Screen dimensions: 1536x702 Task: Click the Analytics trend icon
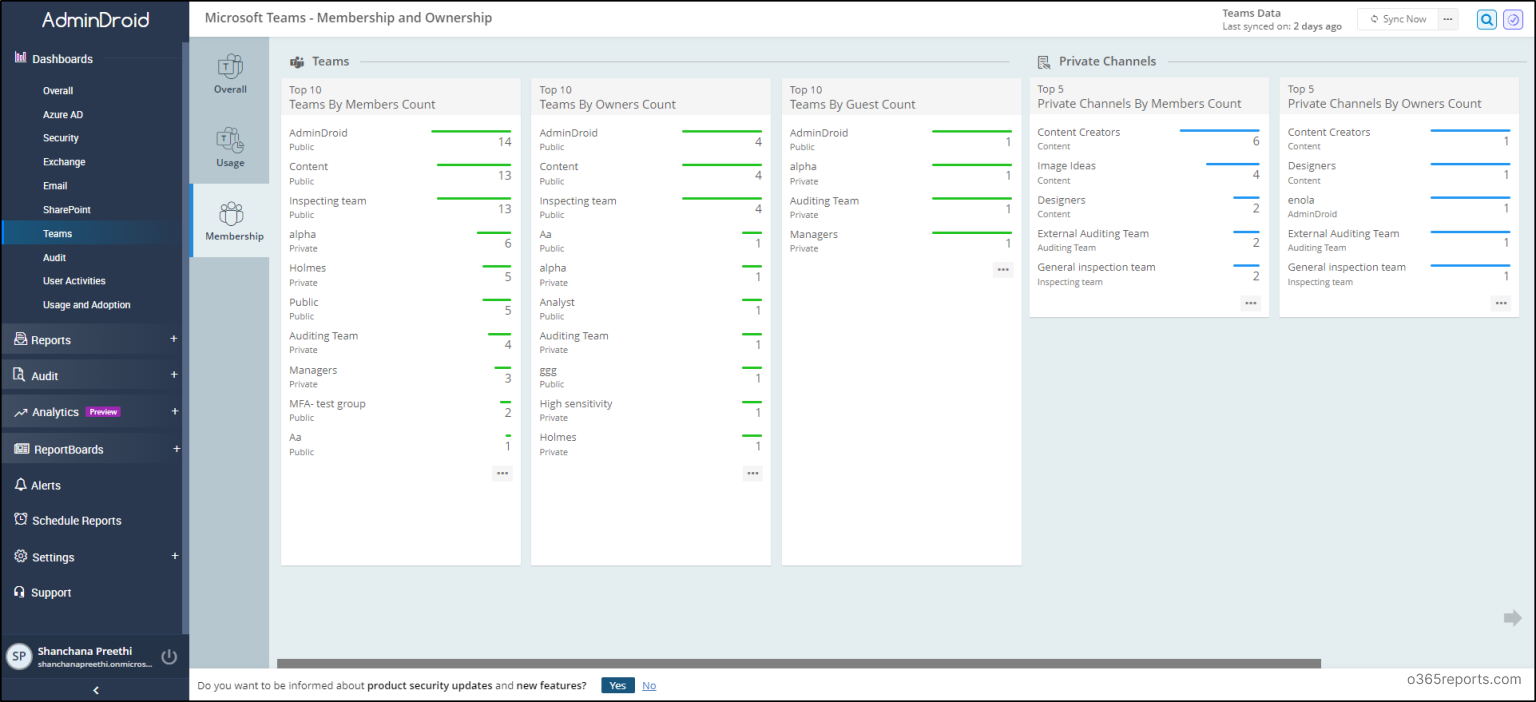point(21,412)
